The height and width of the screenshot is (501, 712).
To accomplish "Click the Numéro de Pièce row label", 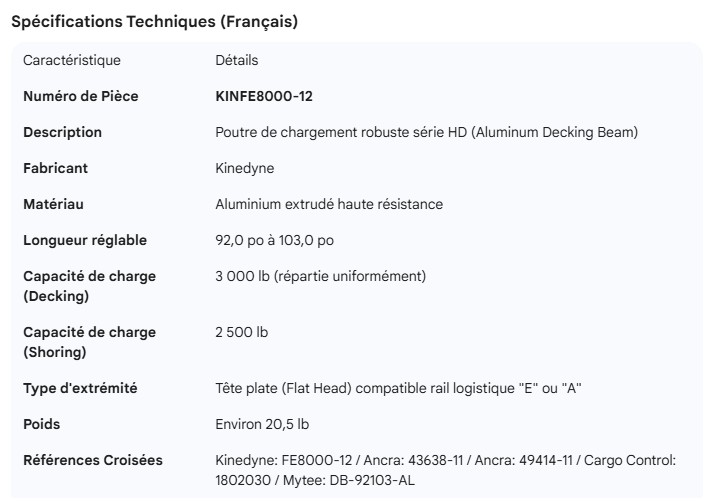I will click(x=81, y=96).
